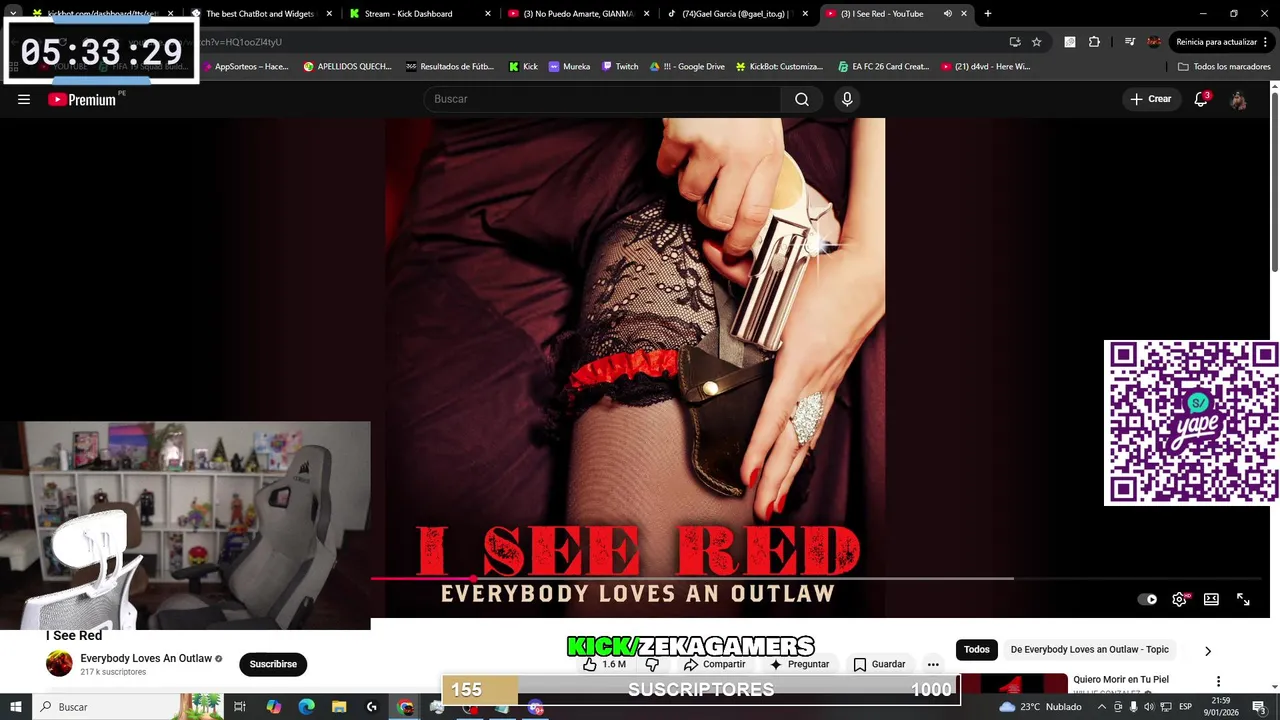The width and height of the screenshot is (1280, 720).
Task: Open the KickBot: Customiza... bookmark
Action: tap(779, 66)
